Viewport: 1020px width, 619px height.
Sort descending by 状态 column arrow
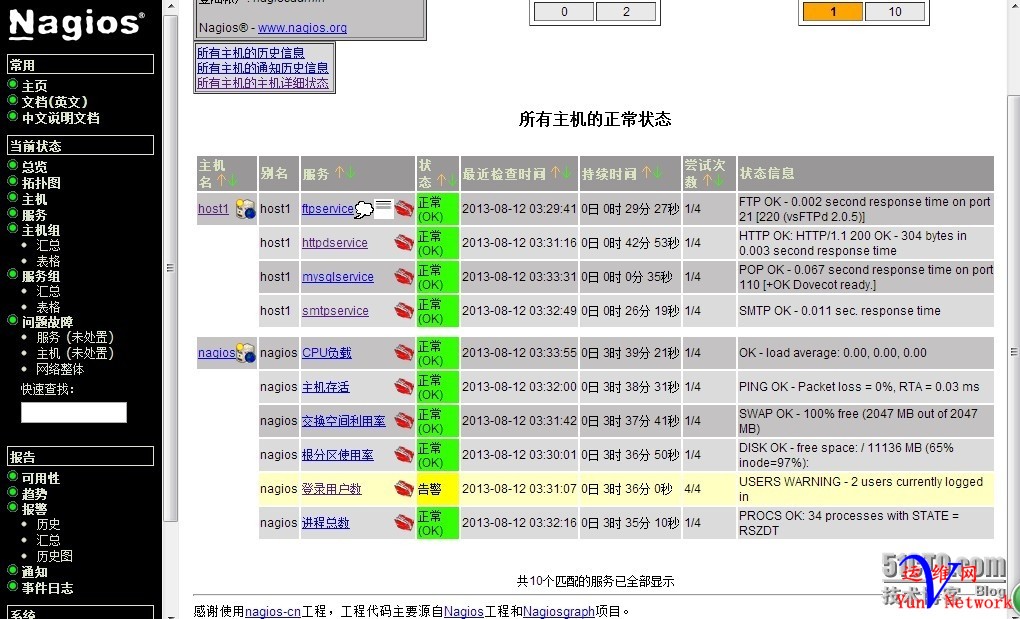click(x=452, y=181)
